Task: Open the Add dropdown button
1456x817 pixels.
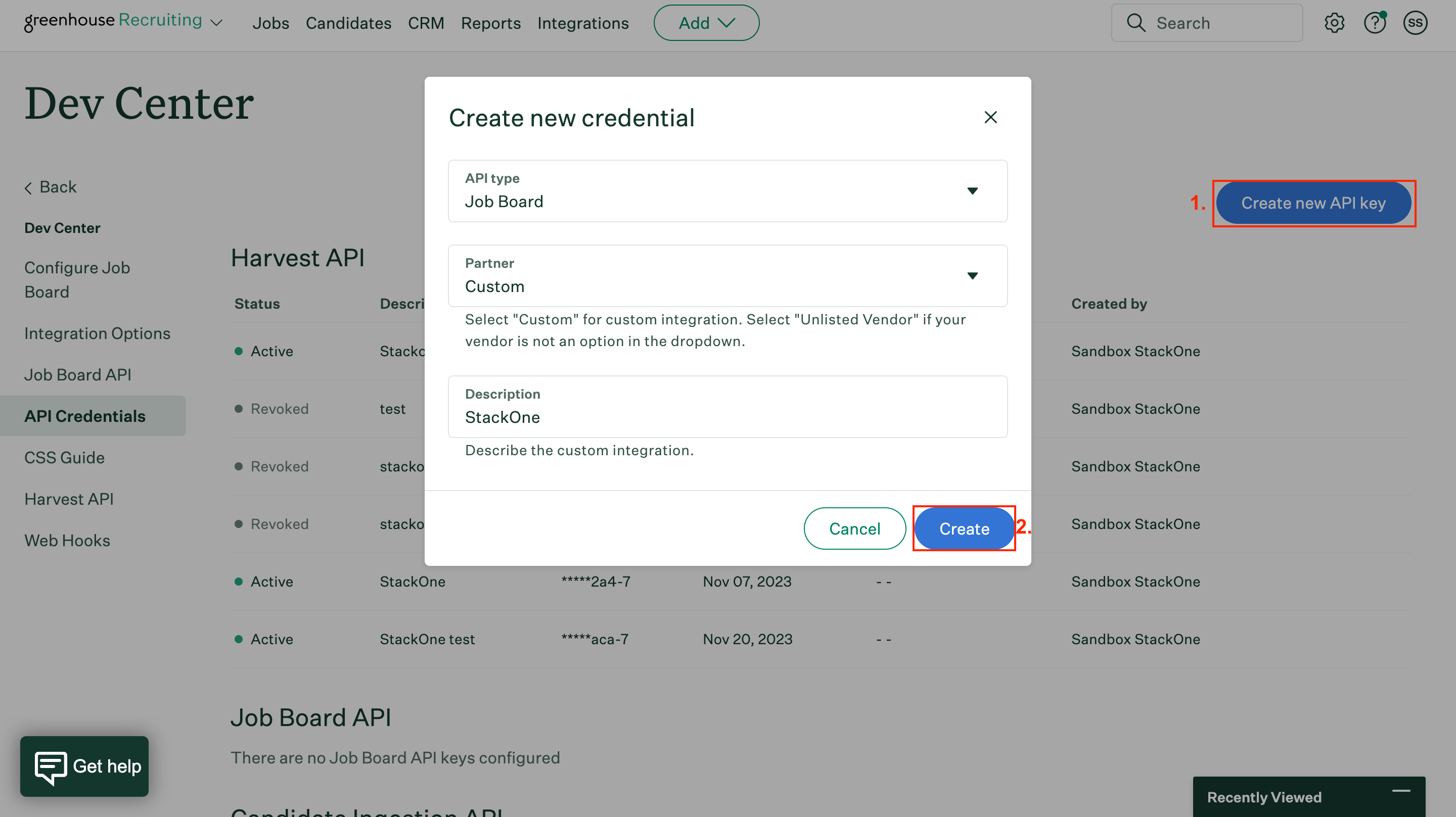Action: 706,23
